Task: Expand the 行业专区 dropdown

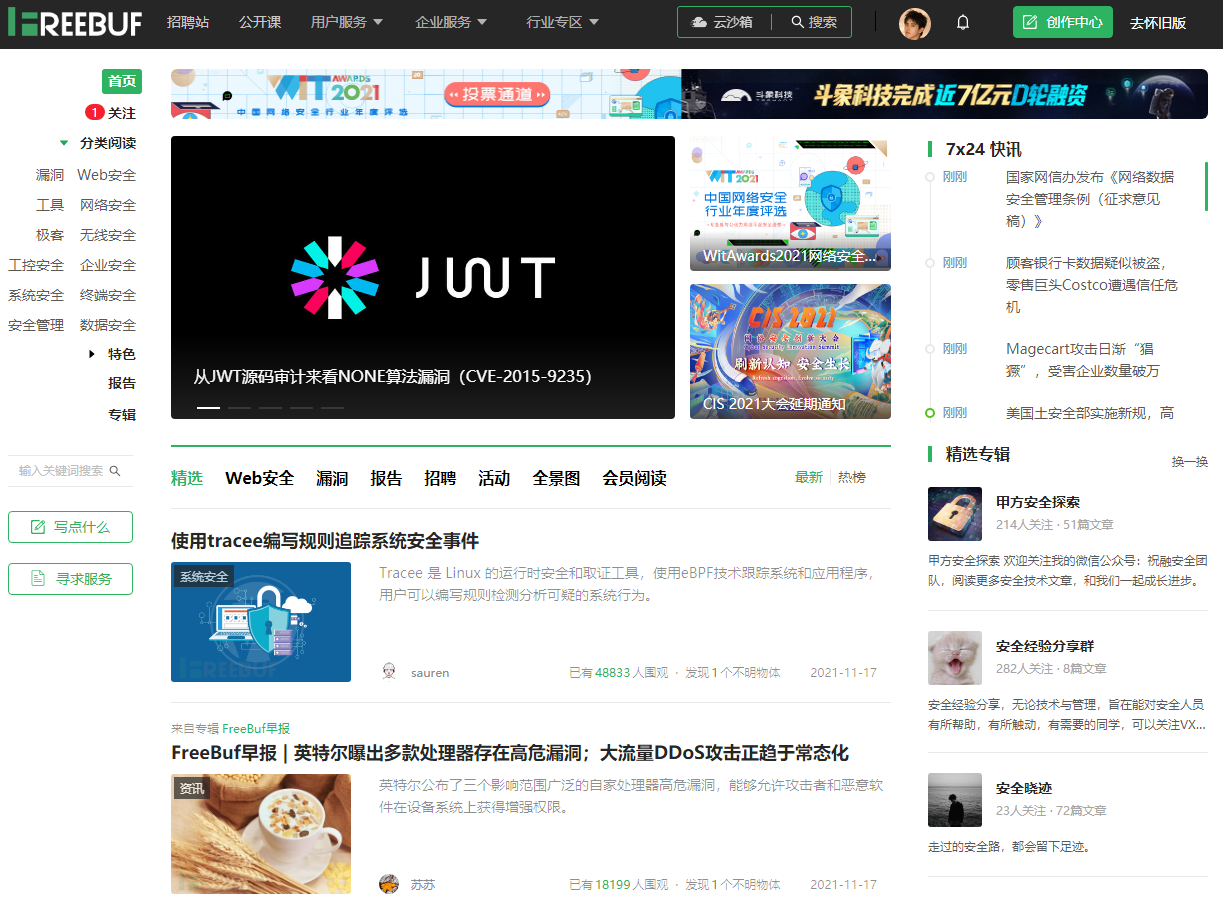Action: point(563,22)
